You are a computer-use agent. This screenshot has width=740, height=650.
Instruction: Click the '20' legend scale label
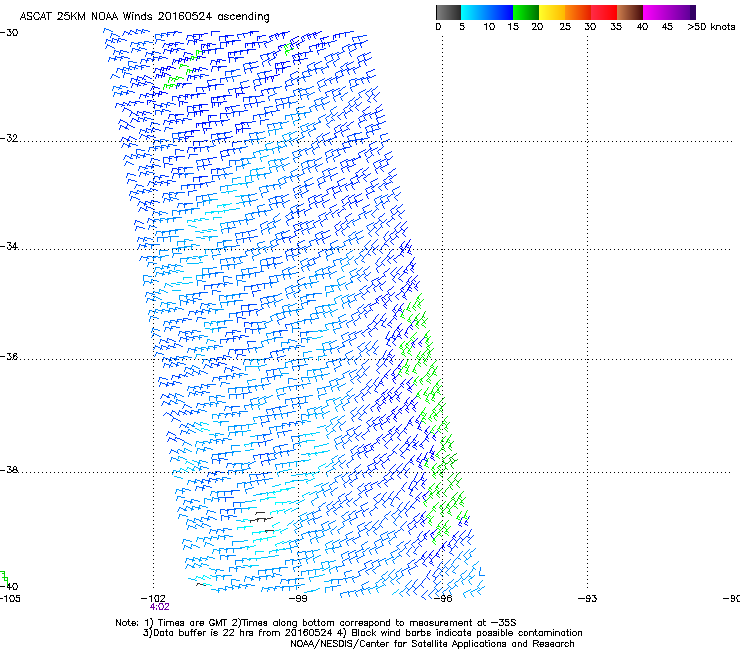point(537,27)
